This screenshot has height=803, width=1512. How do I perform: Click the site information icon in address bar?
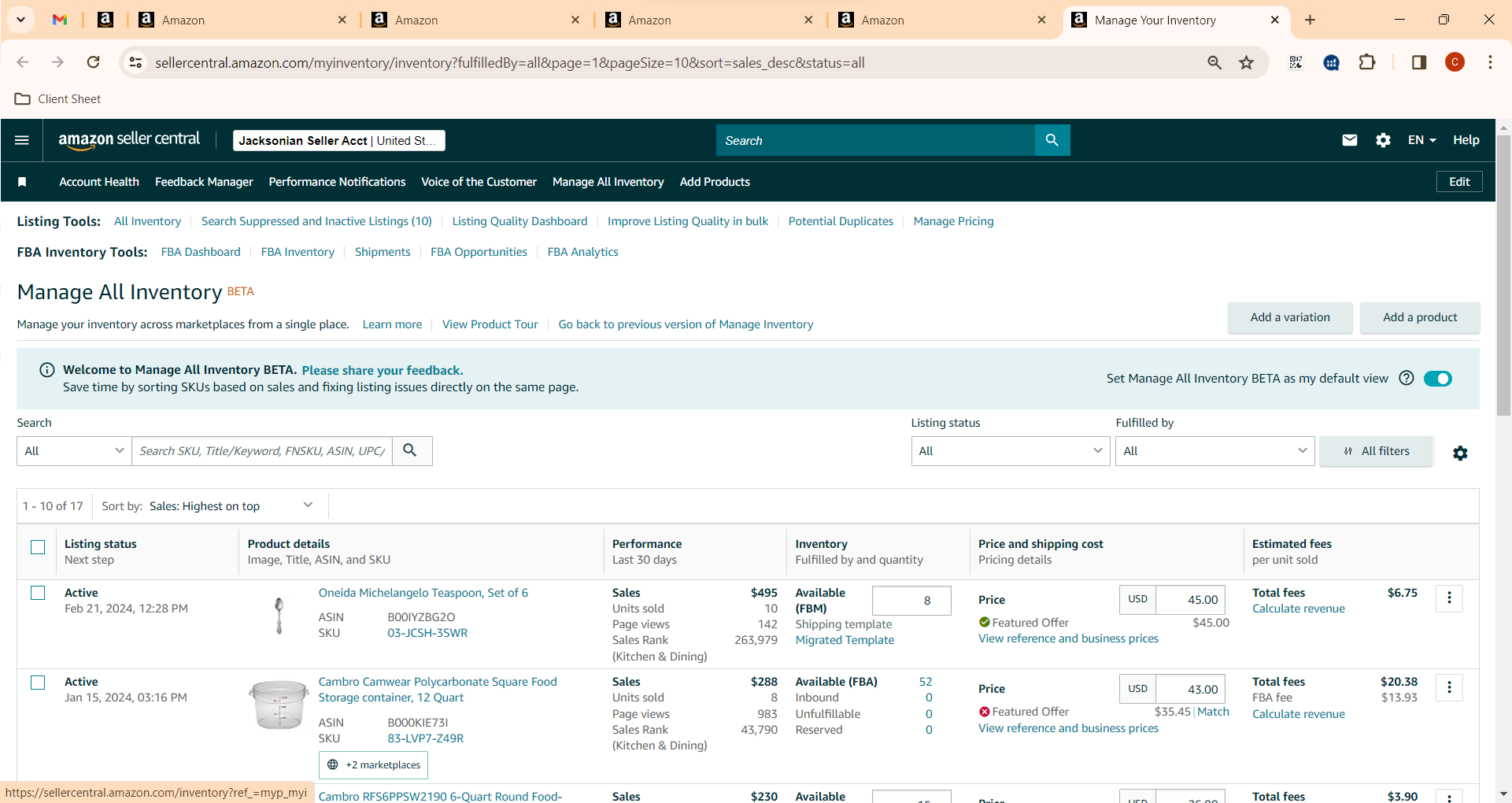pyautogui.click(x=136, y=62)
